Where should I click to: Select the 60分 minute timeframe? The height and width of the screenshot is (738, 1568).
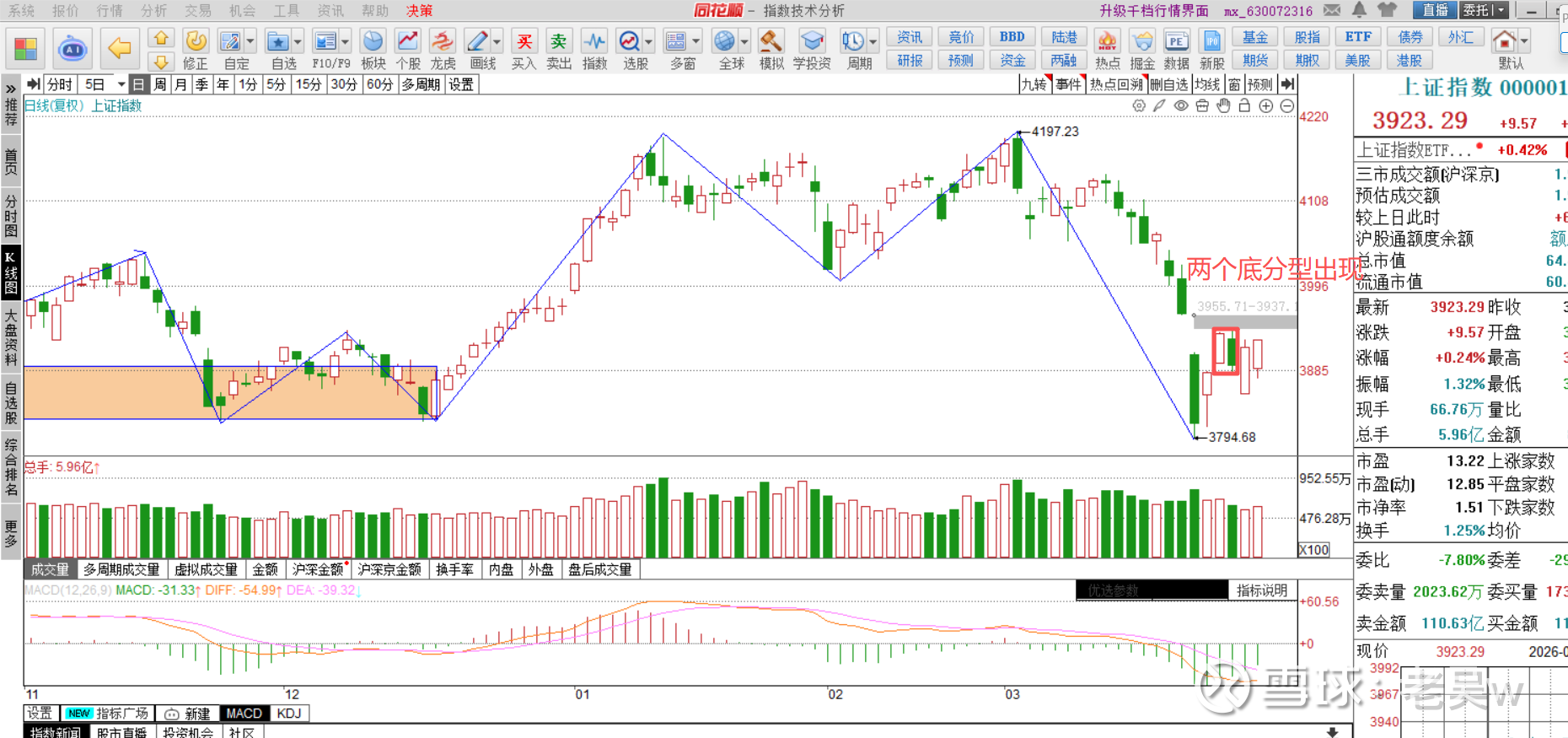pyautogui.click(x=379, y=84)
